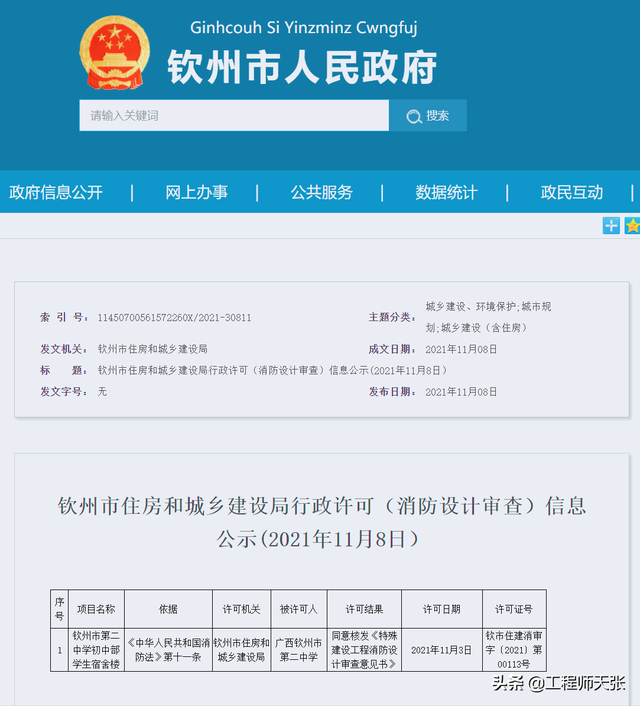Click the 许可结果 column header
Viewport: 640px width, 706px height.
(x=364, y=609)
